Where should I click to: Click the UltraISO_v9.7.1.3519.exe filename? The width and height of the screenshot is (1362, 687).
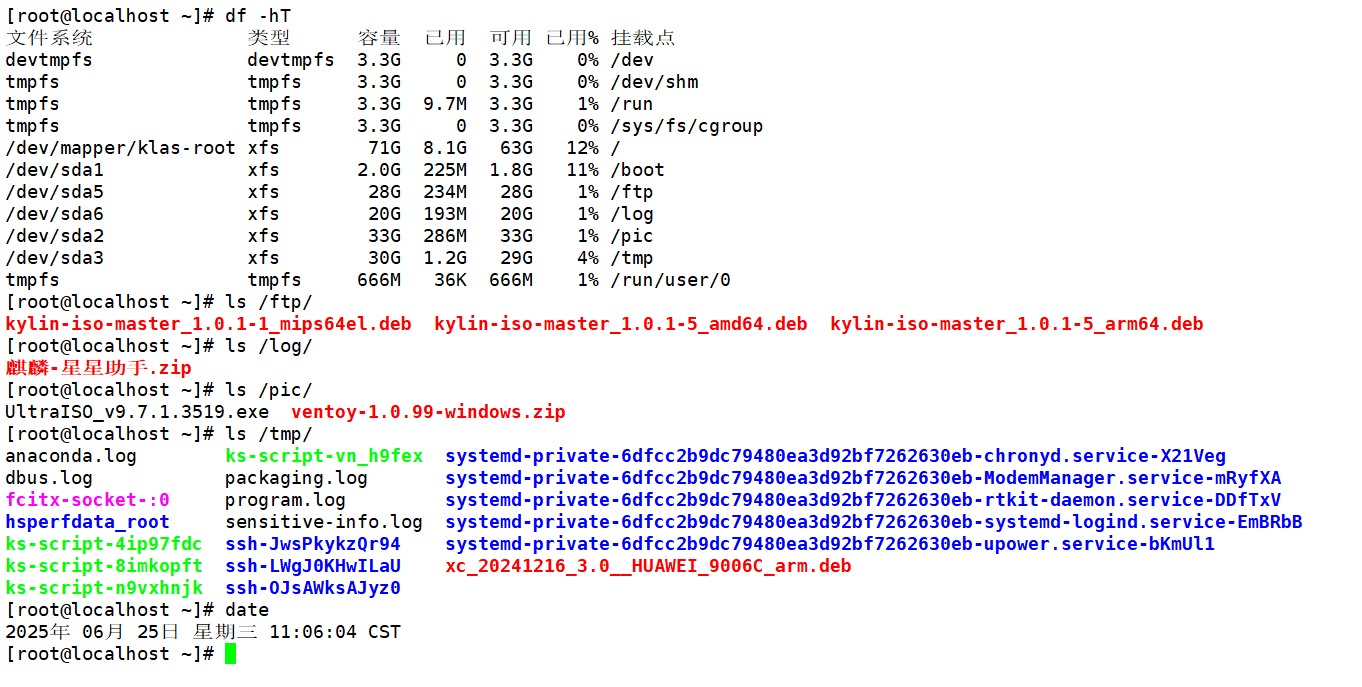click(137, 412)
